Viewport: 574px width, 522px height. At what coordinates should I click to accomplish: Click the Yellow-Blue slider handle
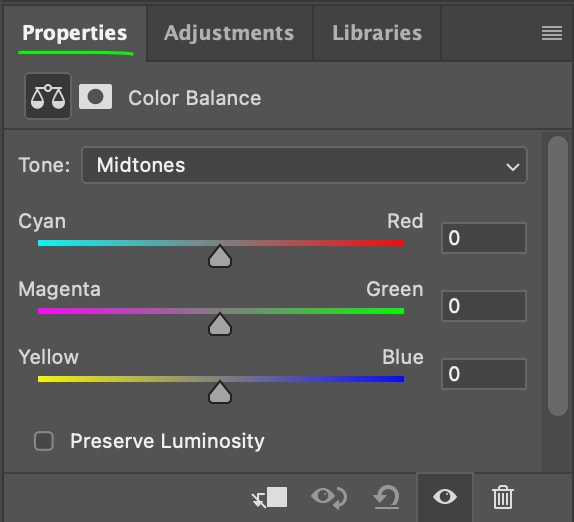click(220, 392)
